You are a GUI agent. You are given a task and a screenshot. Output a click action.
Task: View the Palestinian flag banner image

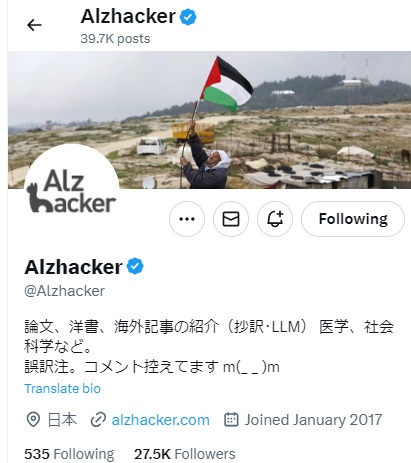(x=209, y=120)
